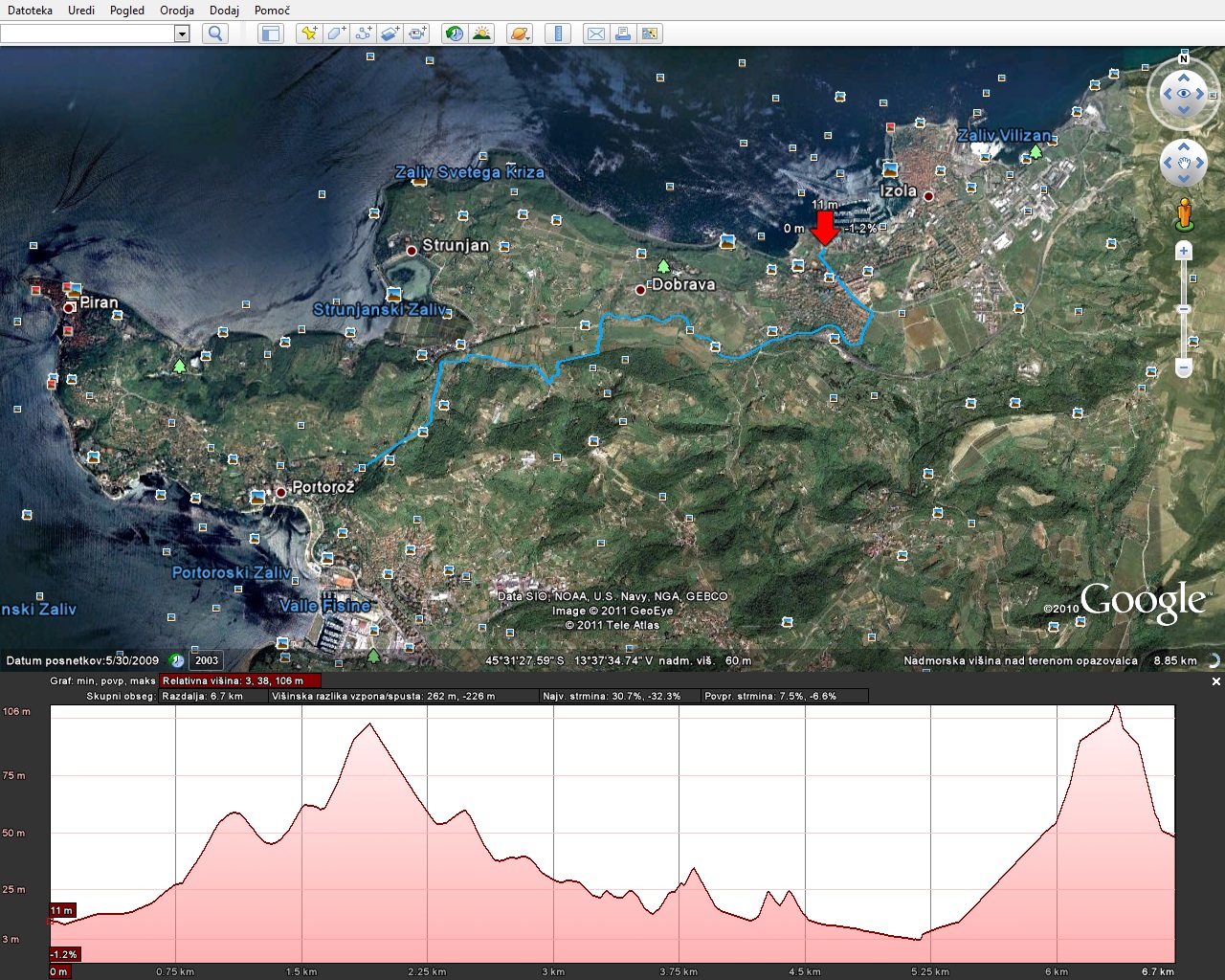
Task: Toggle sunlight across the landscape
Action: (481, 33)
